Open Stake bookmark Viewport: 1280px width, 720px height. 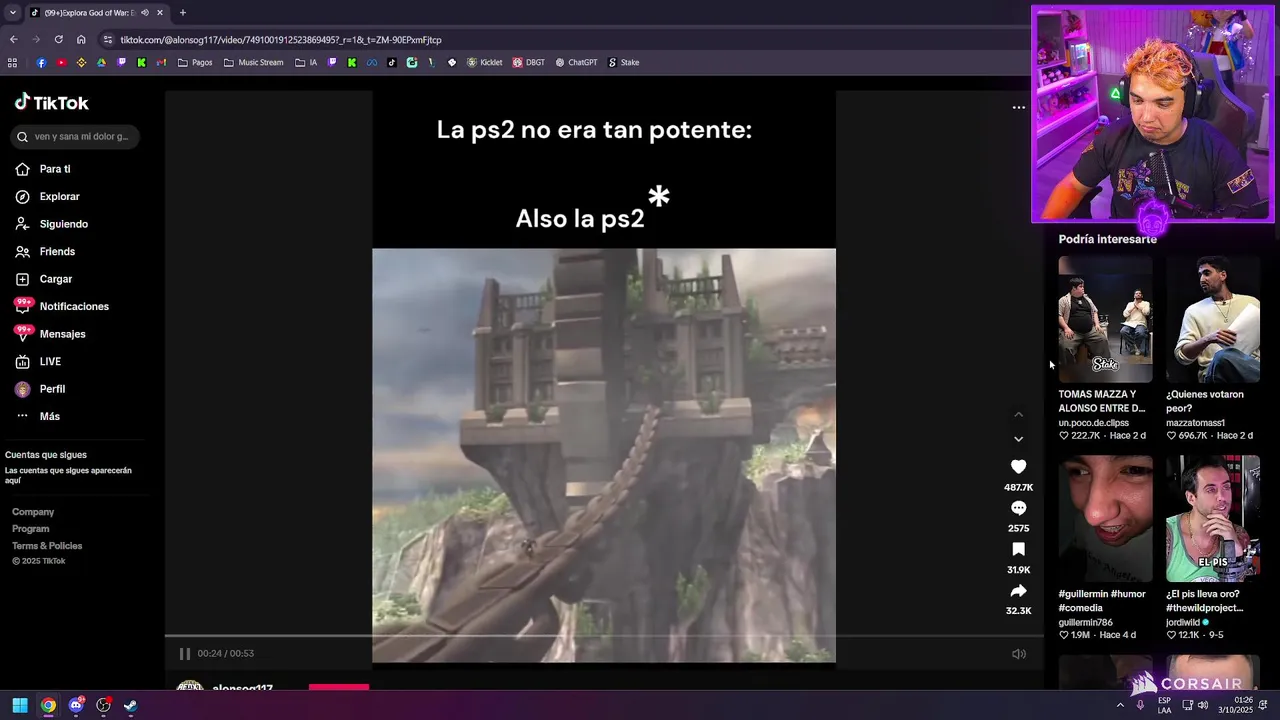tap(624, 62)
